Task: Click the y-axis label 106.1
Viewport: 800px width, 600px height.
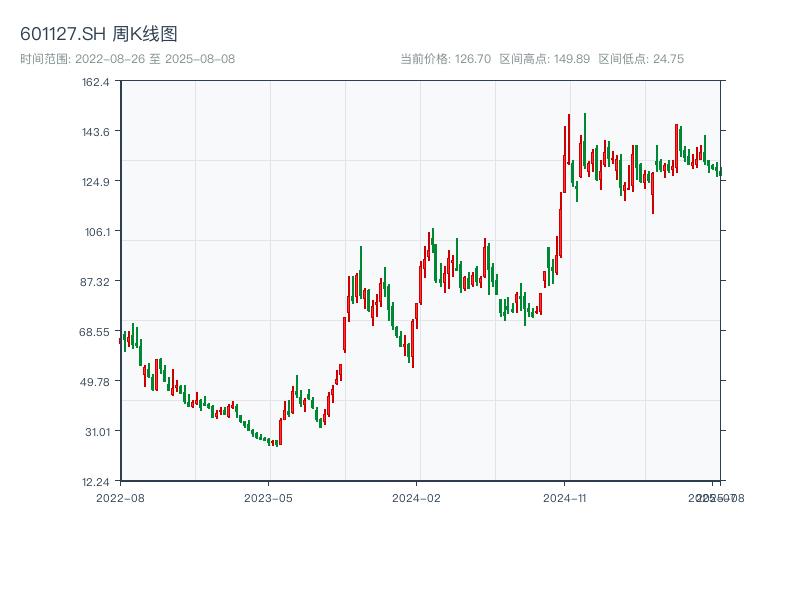Action: [x=97, y=232]
